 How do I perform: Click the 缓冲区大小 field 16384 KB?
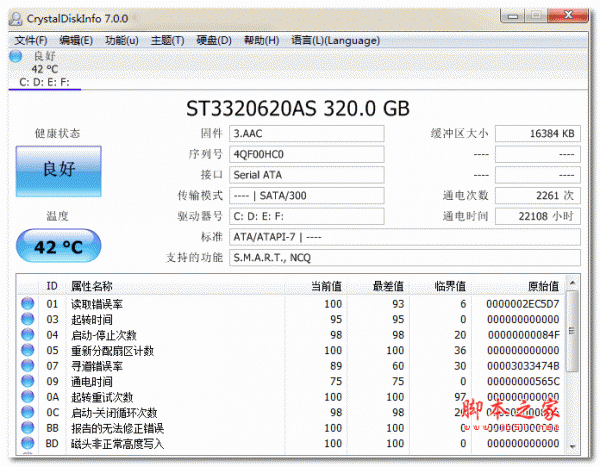(x=538, y=134)
